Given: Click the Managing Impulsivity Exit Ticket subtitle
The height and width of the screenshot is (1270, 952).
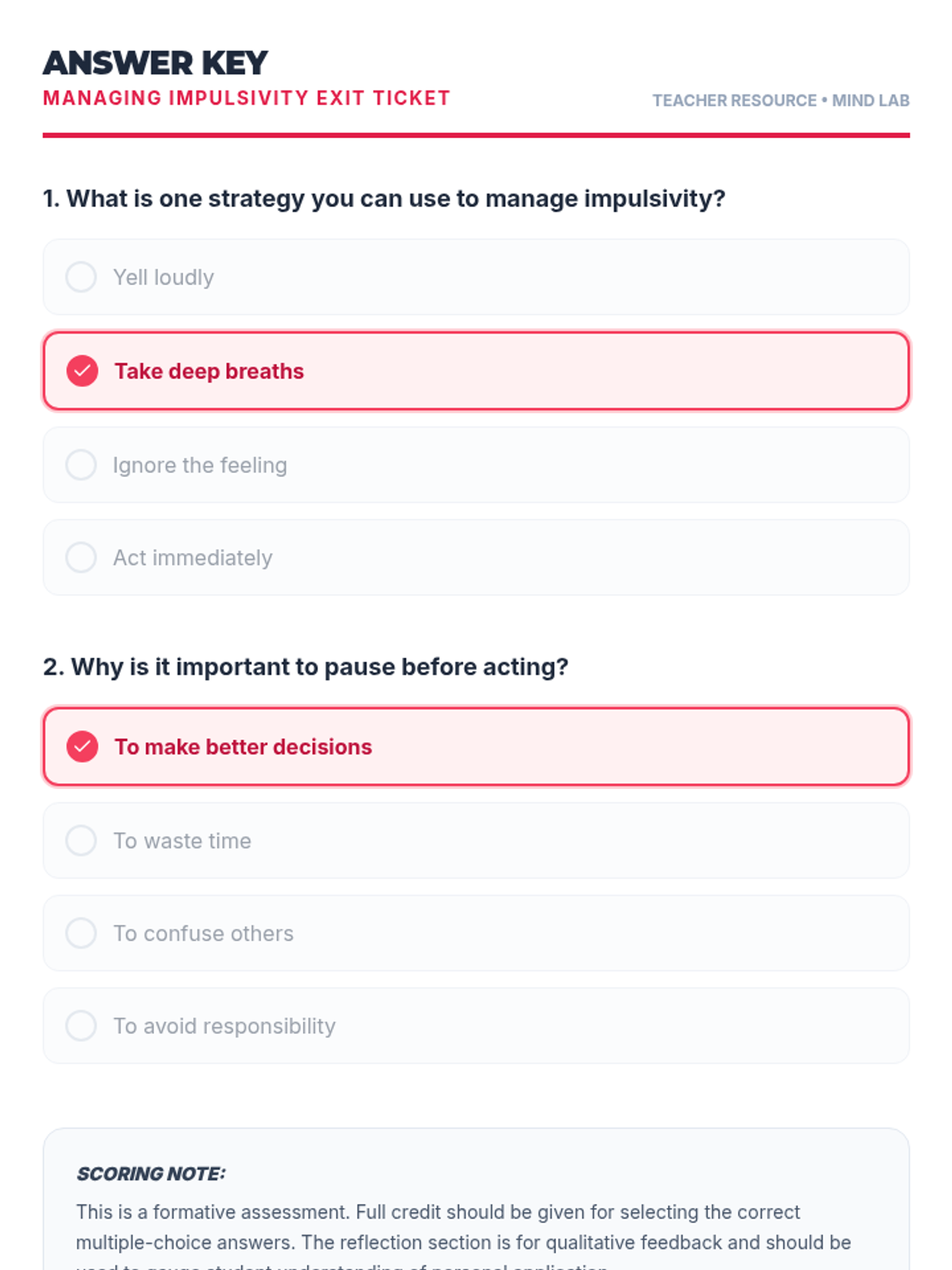Looking at the screenshot, I should 247,98.
